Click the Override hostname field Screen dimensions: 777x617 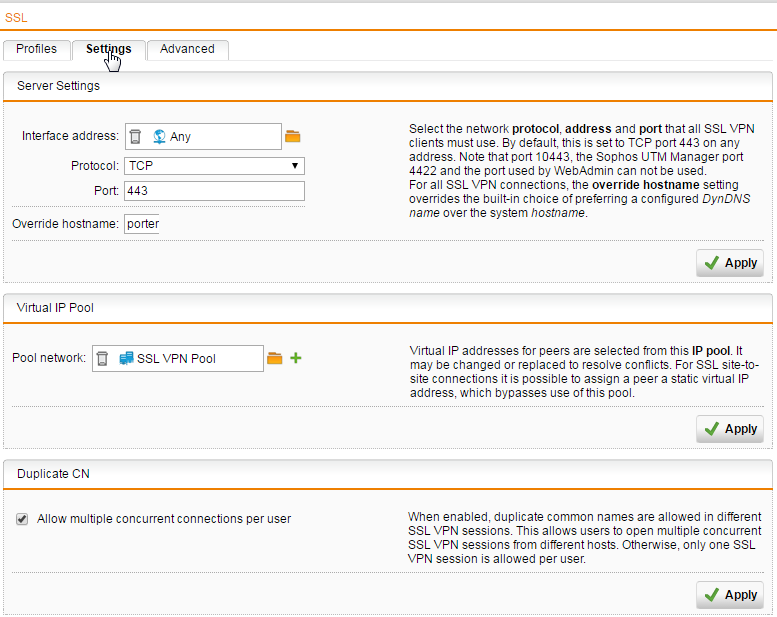click(x=142, y=224)
